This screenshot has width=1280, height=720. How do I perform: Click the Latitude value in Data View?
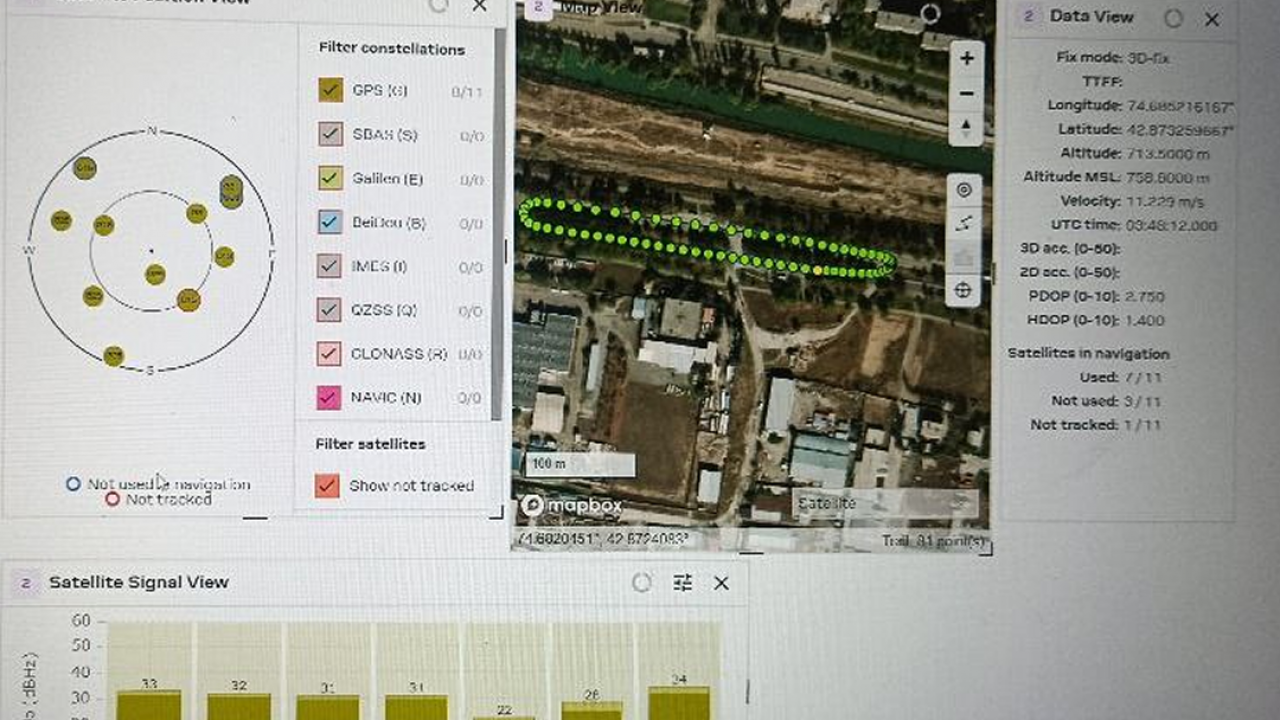click(x=1181, y=130)
